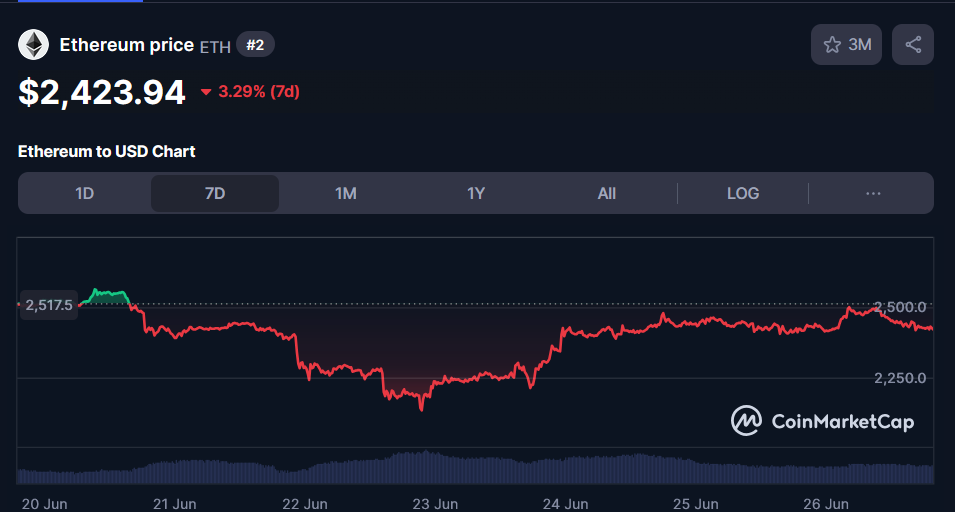The image size is (955, 512).
Task: Open the share icon button
Action: coord(912,44)
